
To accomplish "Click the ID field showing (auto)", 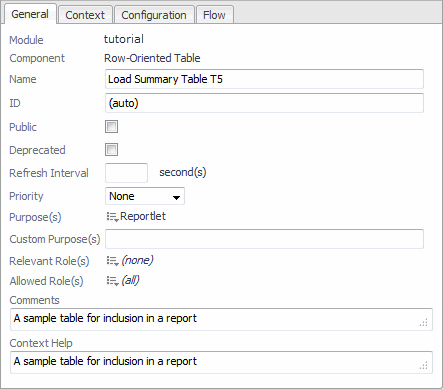I will (x=264, y=103).
